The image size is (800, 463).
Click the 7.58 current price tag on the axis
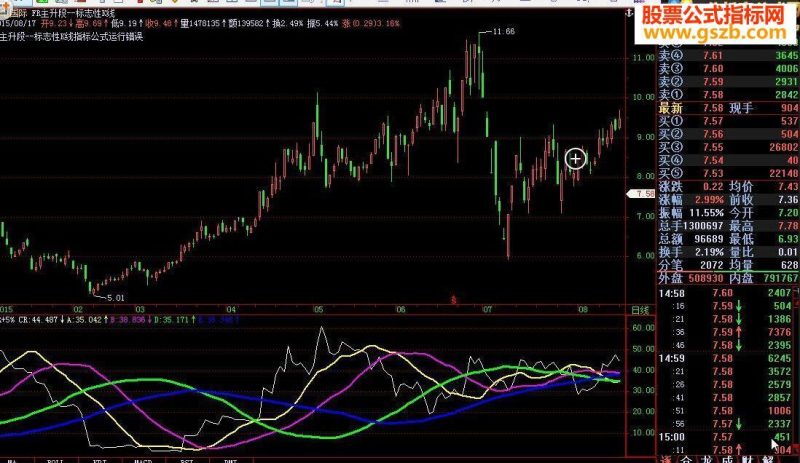tap(640, 194)
